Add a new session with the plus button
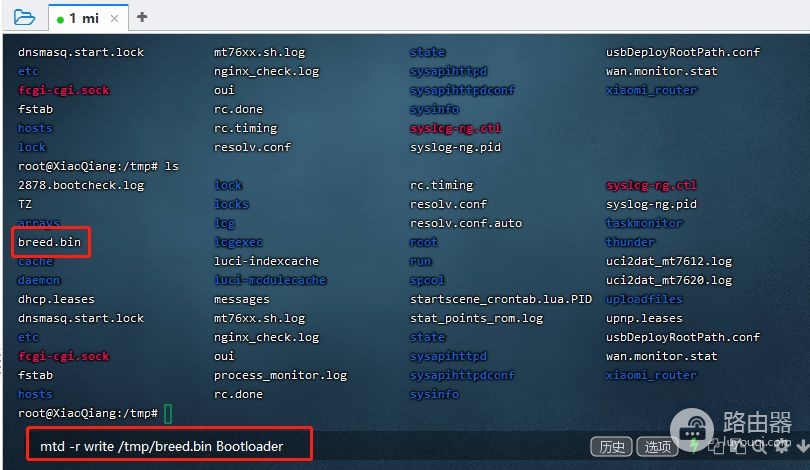This screenshot has width=810, height=470. tap(142, 17)
